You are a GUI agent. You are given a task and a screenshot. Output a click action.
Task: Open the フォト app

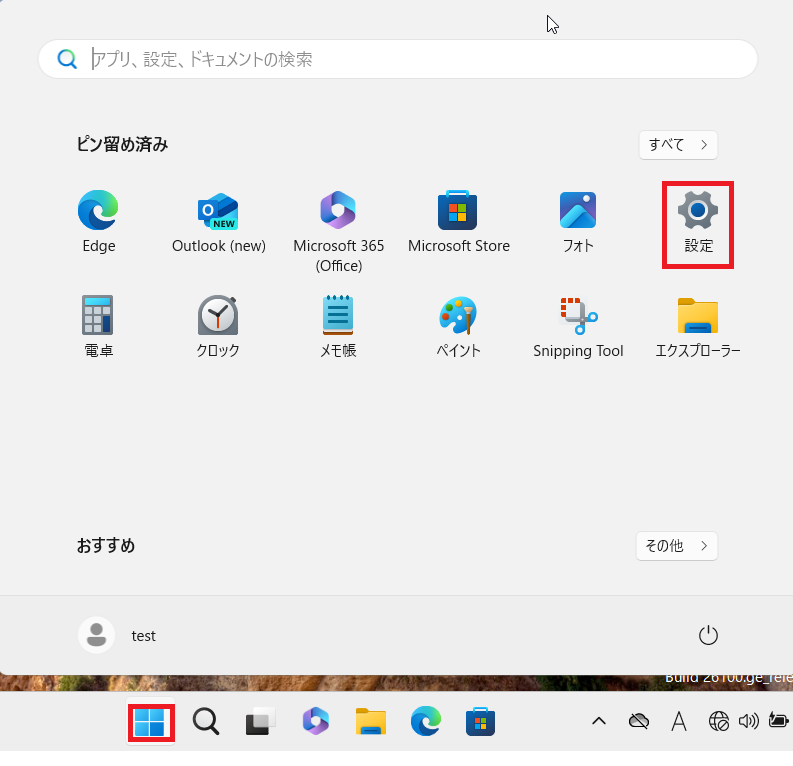coord(578,221)
